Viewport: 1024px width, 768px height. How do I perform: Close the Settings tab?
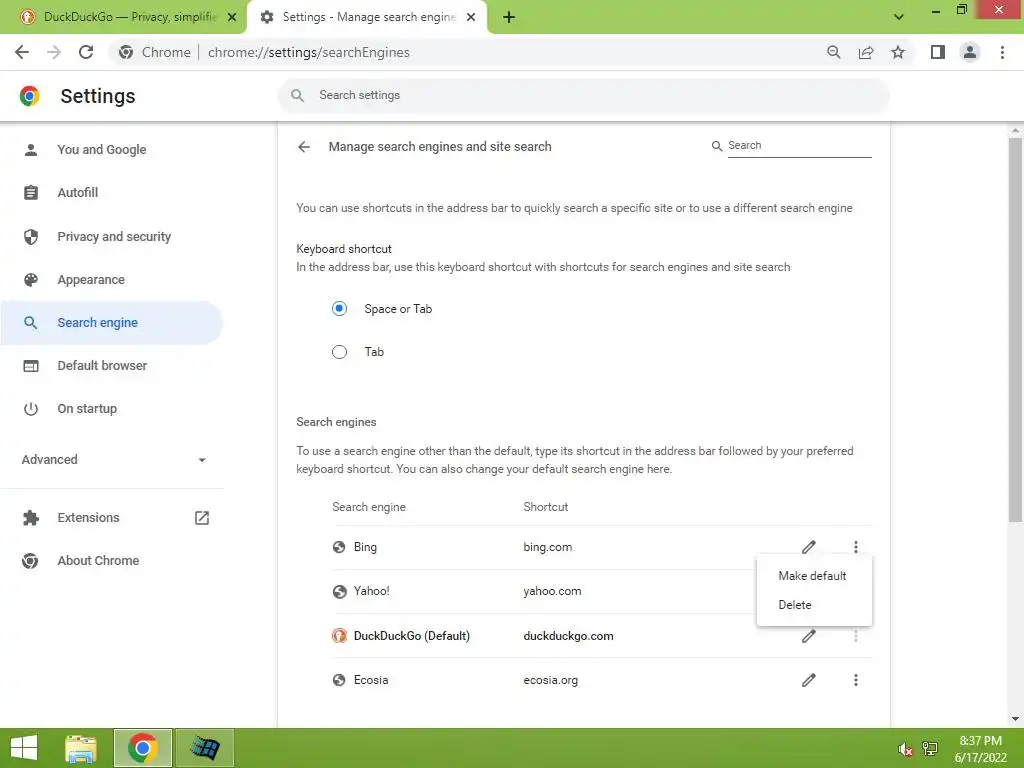pos(471,18)
